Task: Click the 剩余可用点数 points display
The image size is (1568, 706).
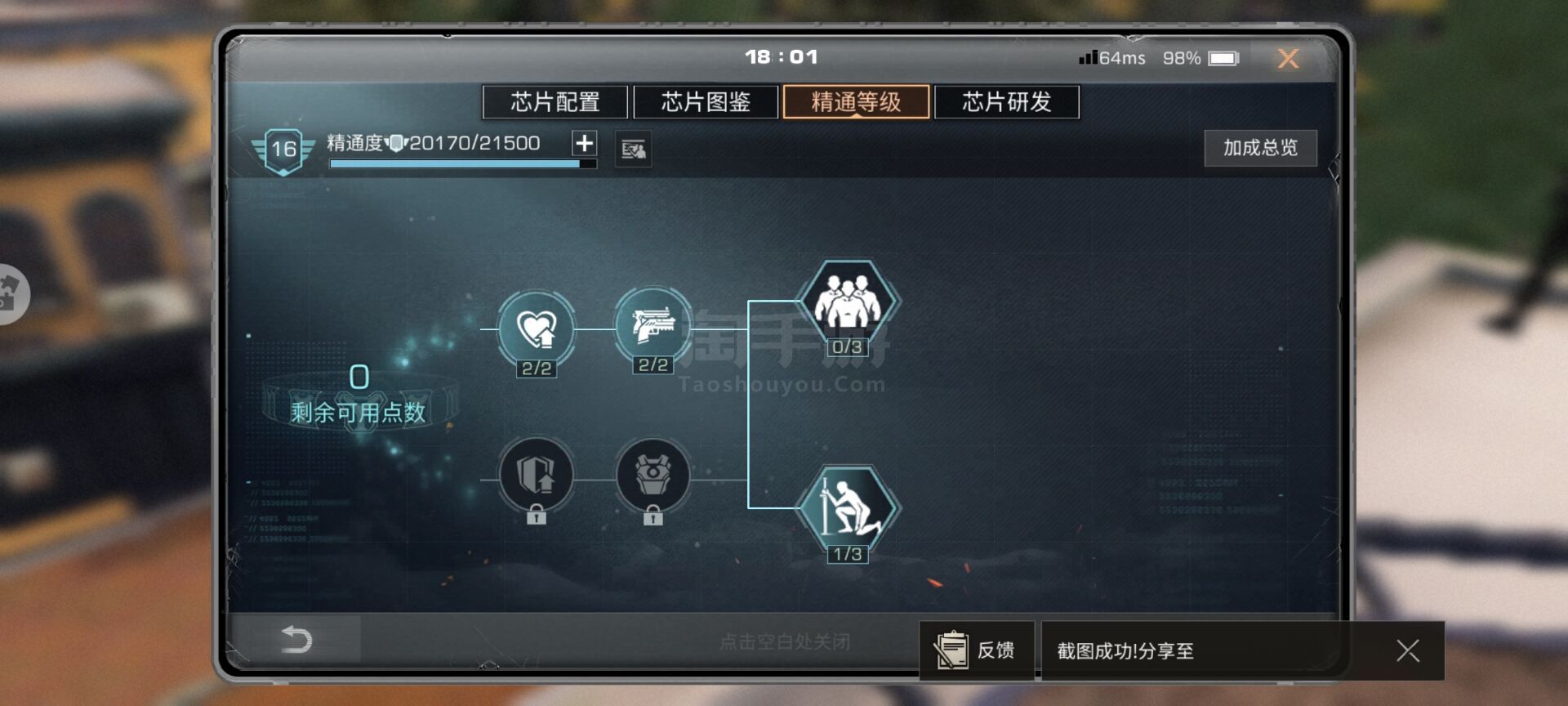Action: click(359, 395)
